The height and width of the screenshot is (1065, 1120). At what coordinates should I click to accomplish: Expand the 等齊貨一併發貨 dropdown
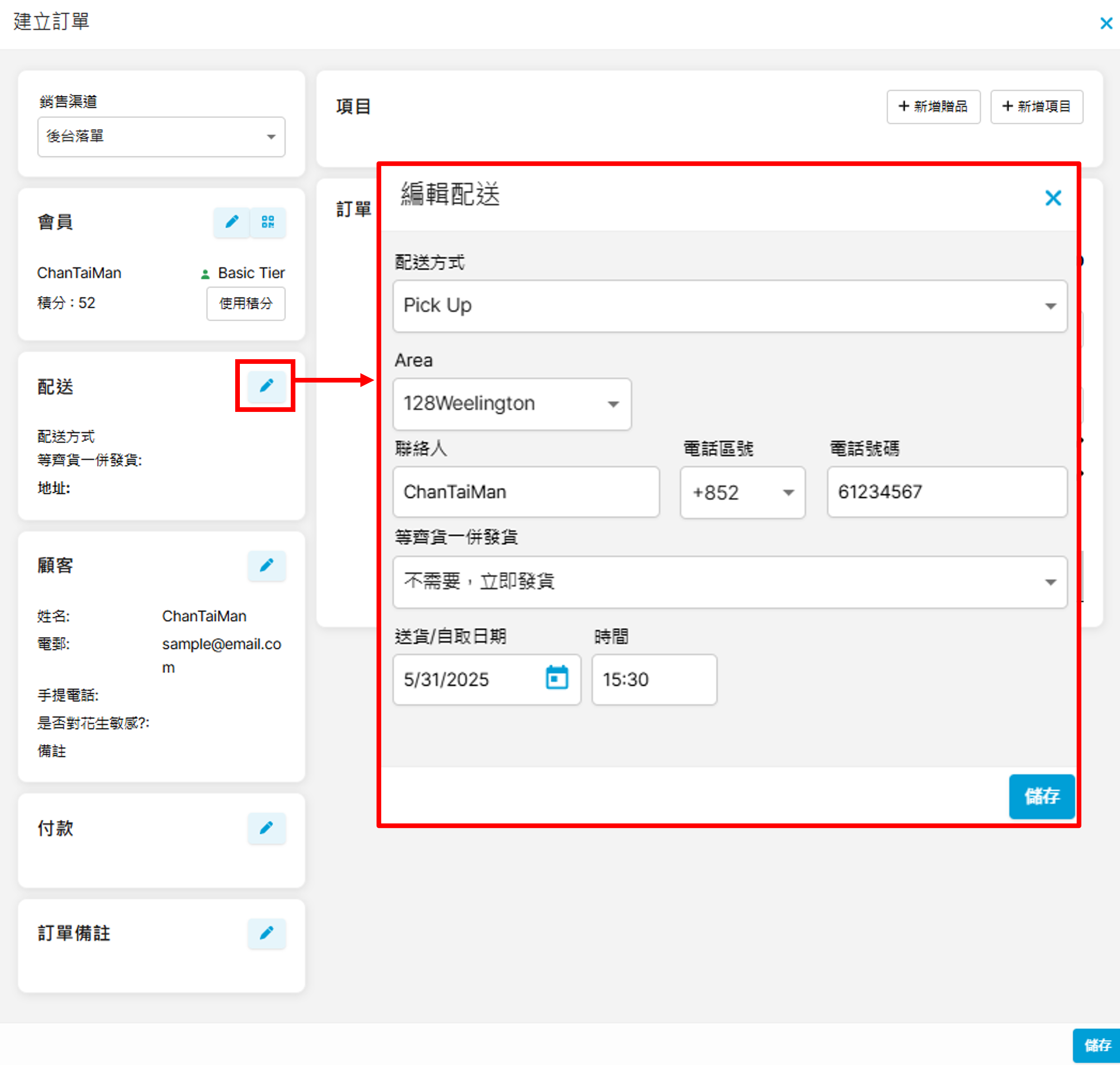coord(729,582)
